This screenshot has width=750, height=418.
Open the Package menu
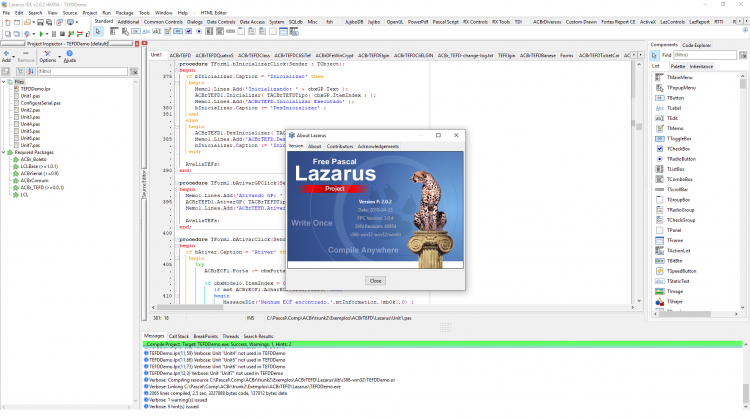[124, 13]
